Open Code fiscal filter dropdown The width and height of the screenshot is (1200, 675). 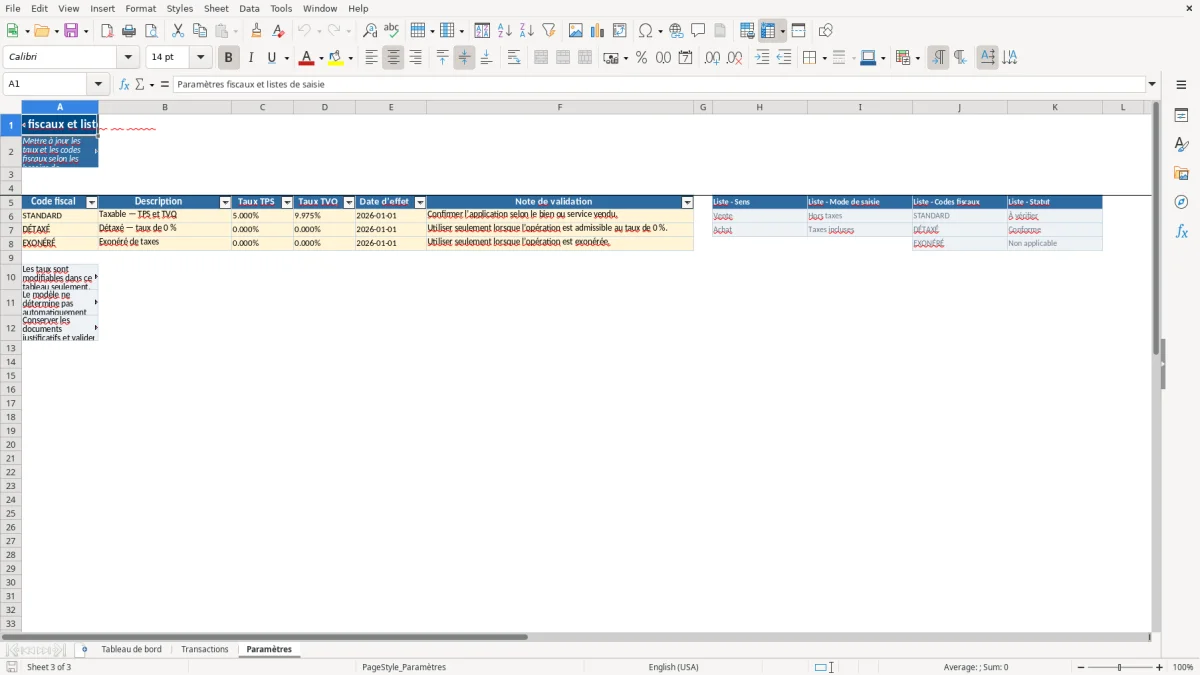92,202
